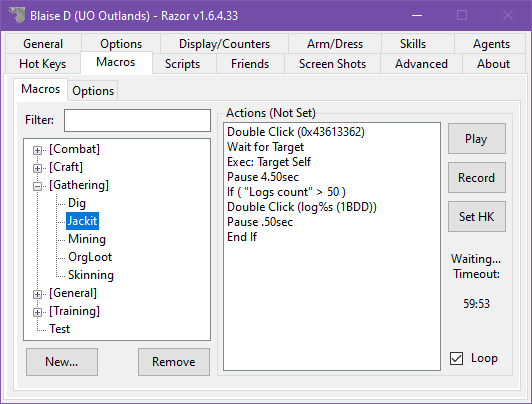Go to the Advanced tab
The image size is (532, 404).
pyautogui.click(x=421, y=64)
